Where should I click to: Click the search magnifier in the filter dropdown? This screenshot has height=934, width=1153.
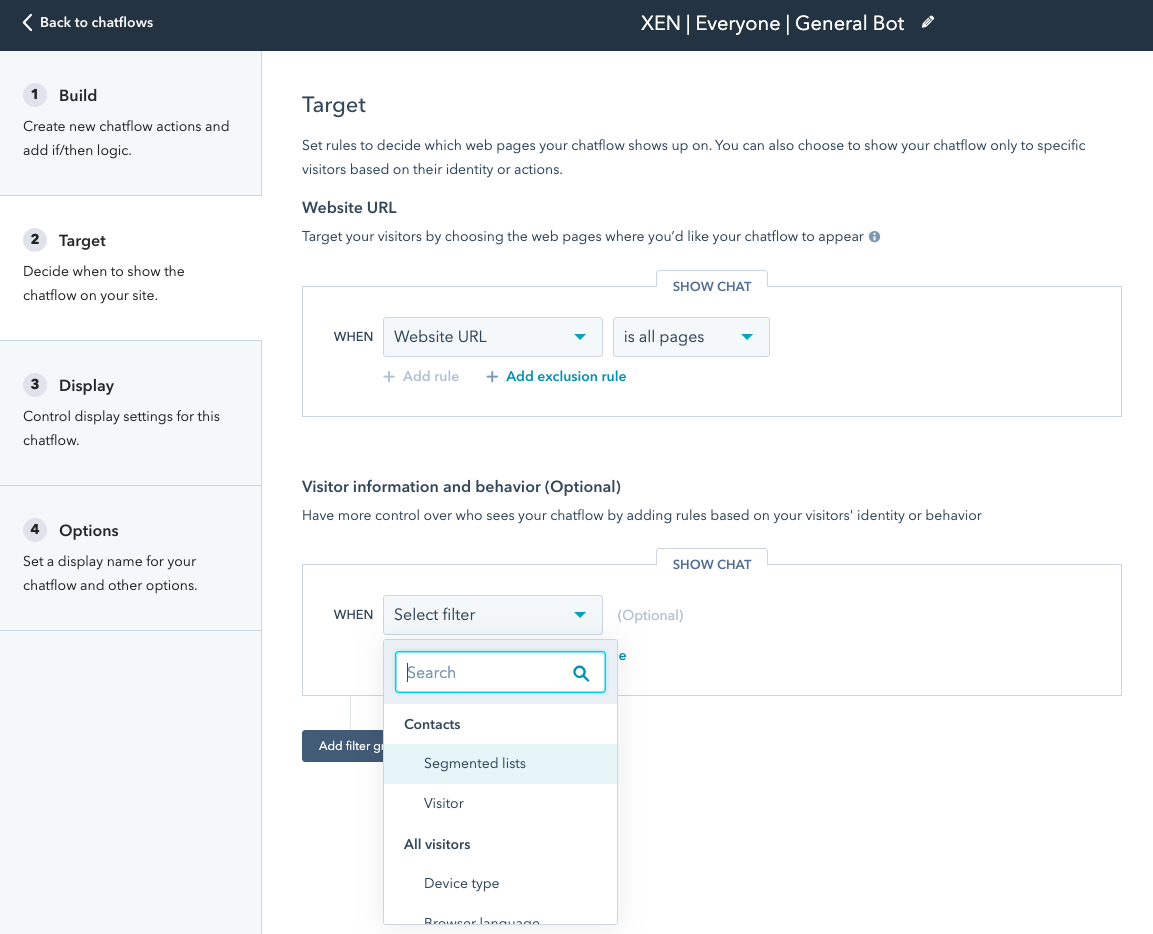pos(581,673)
